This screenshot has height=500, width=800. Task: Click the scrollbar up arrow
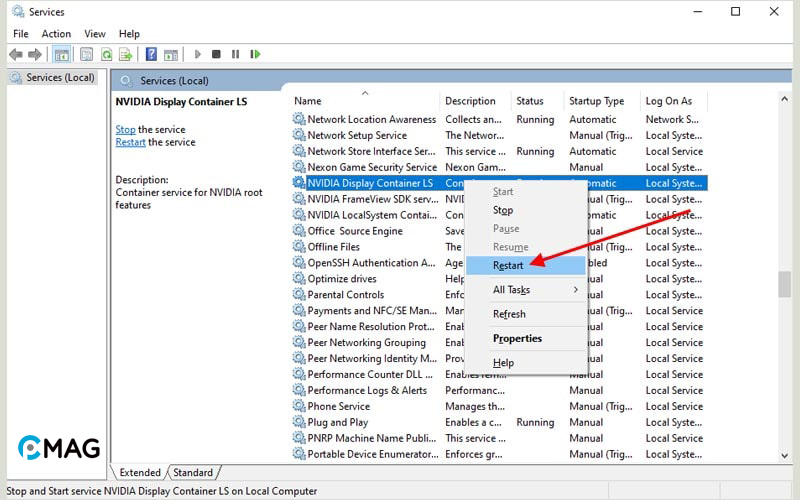(784, 99)
